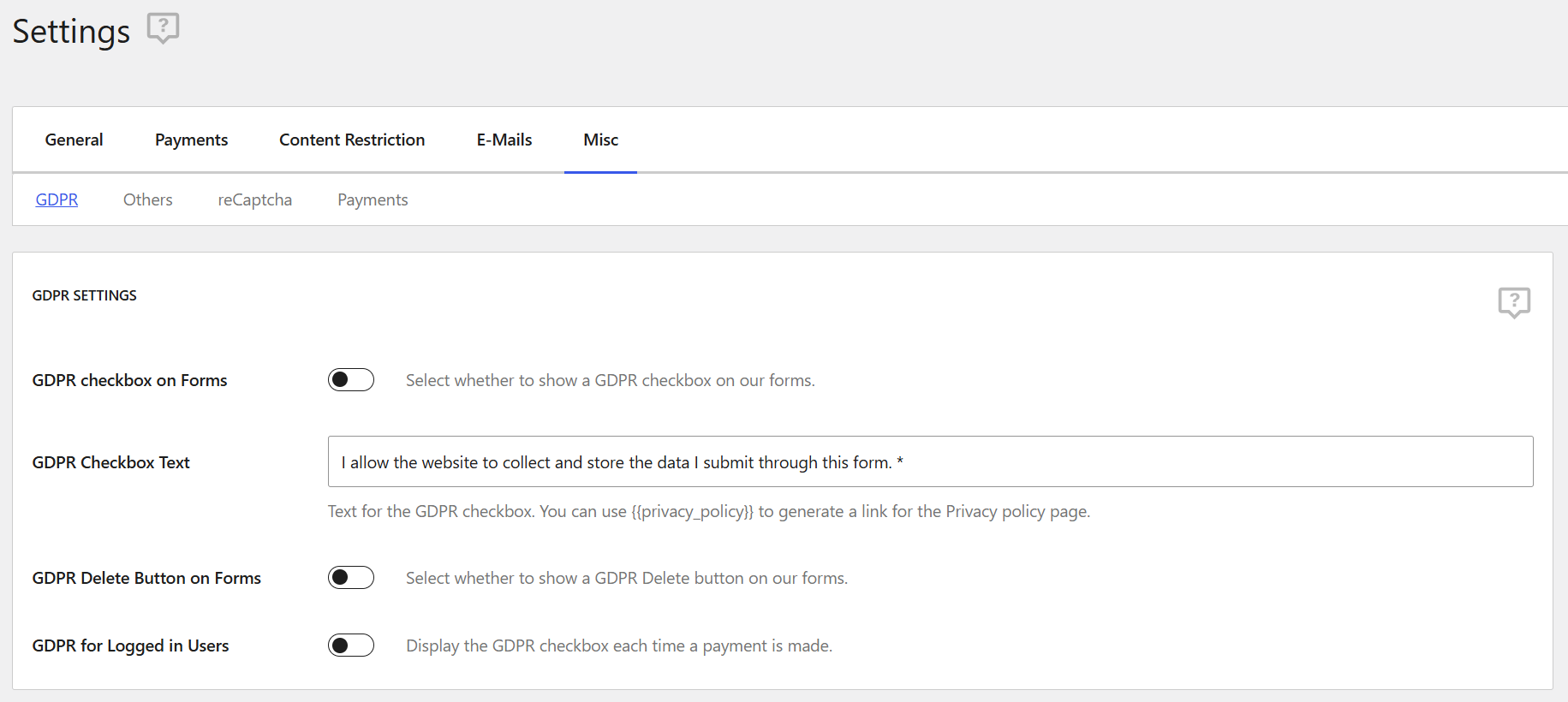Click the 'GDPR checkbox on Forms' label
Viewport: 1568px width, 702px height.
click(129, 380)
